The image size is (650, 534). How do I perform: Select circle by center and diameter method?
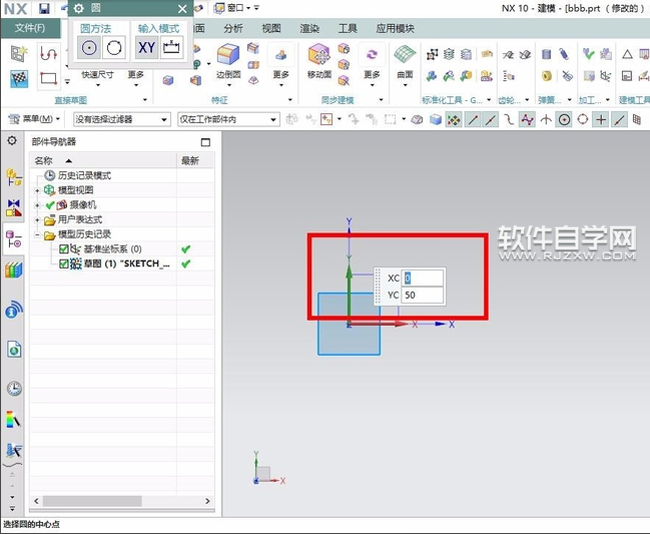(89, 47)
